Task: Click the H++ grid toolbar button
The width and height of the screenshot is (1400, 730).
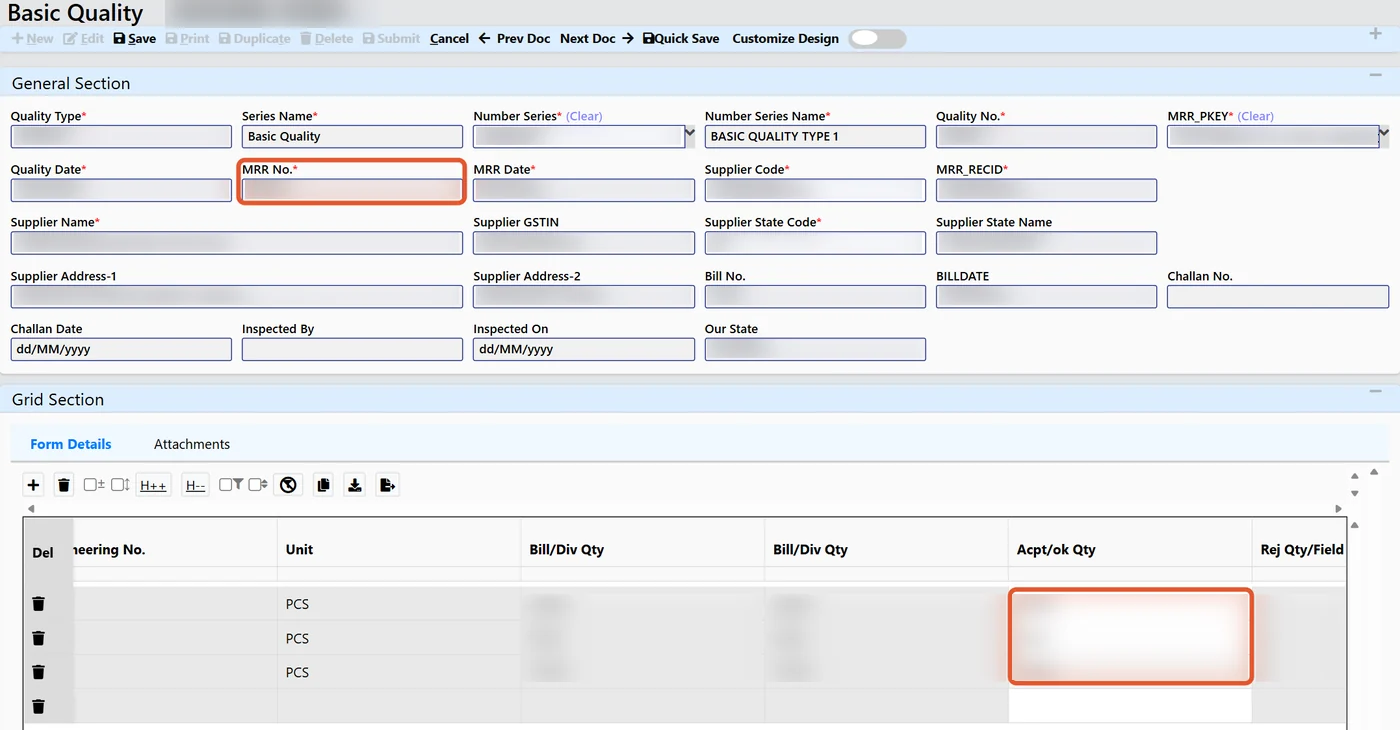Action: point(153,485)
